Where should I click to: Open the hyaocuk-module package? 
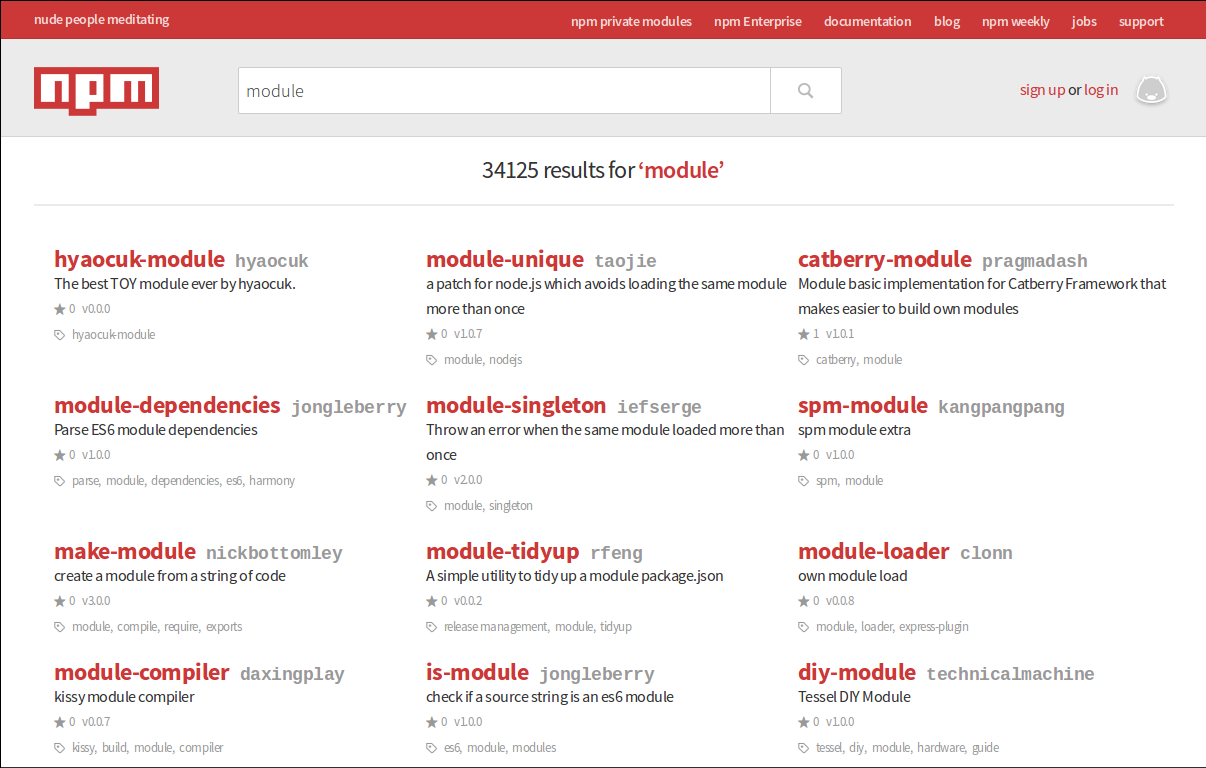pyautogui.click(x=139, y=260)
